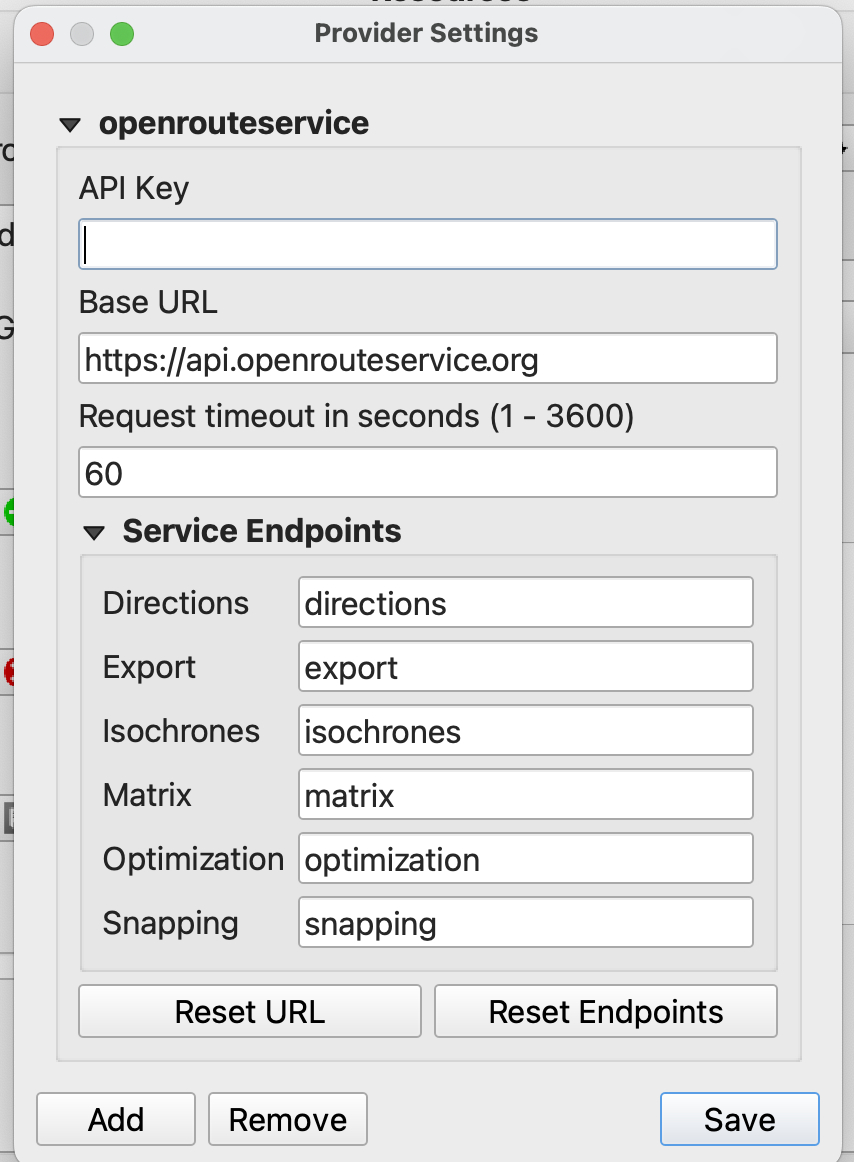
Task: Edit the Isochrones endpoint field
Action: click(526, 731)
